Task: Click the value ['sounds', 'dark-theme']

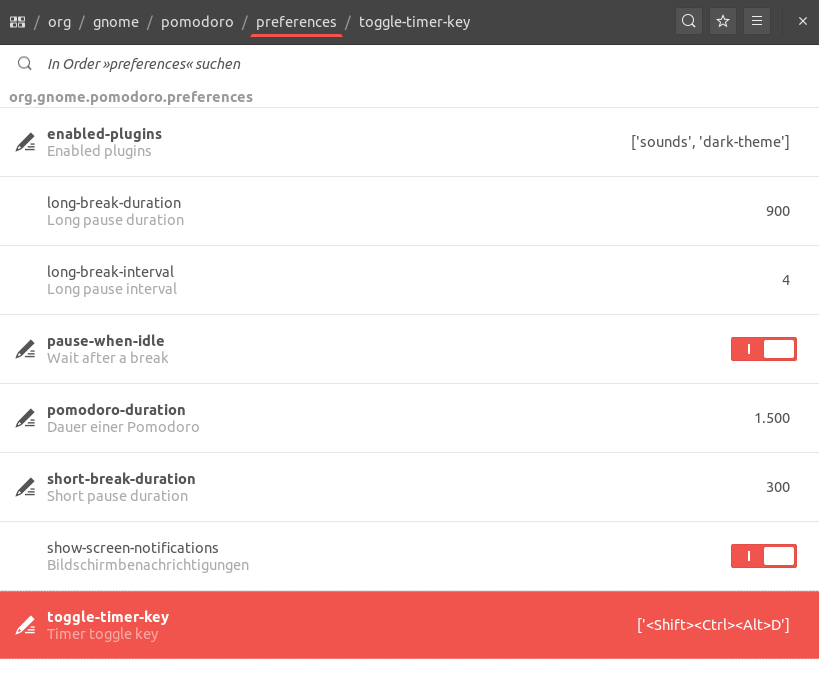Action: tap(710, 142)
